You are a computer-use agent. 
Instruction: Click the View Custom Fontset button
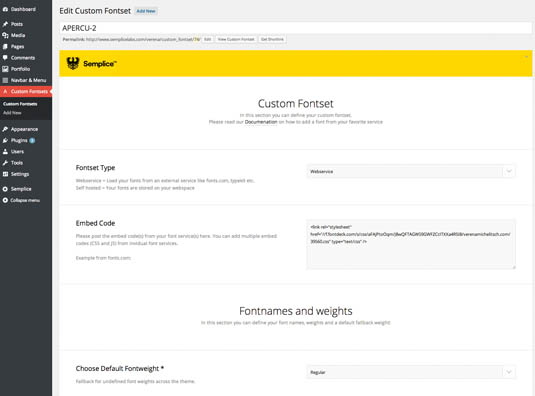236,40
